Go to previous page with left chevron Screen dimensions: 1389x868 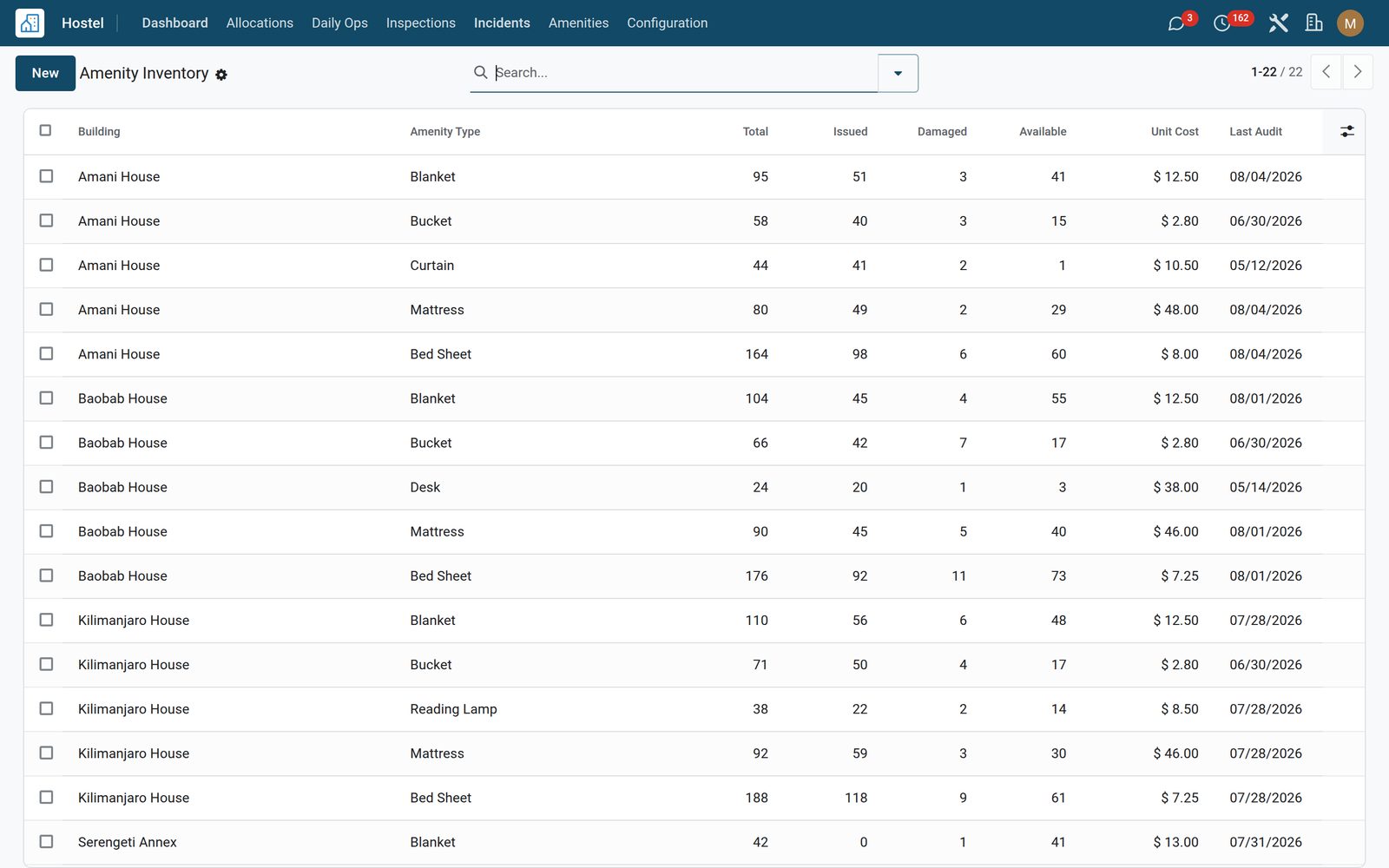(x=1326, y=72)
